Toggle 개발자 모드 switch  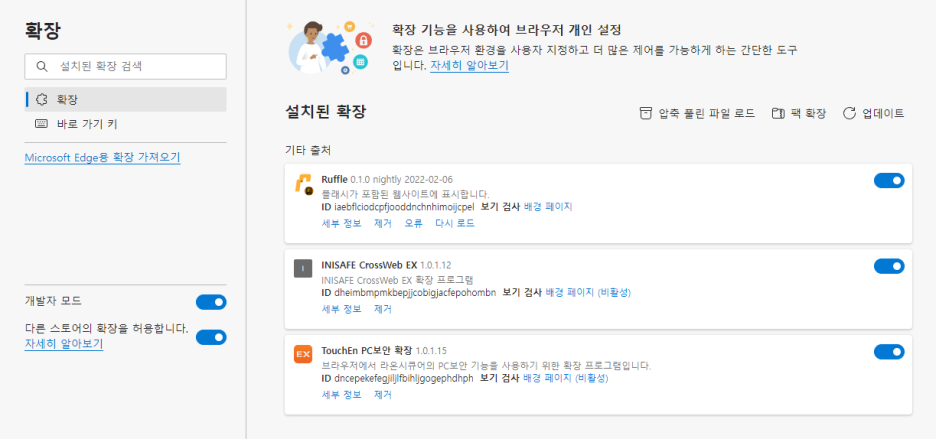click(211, 302)
